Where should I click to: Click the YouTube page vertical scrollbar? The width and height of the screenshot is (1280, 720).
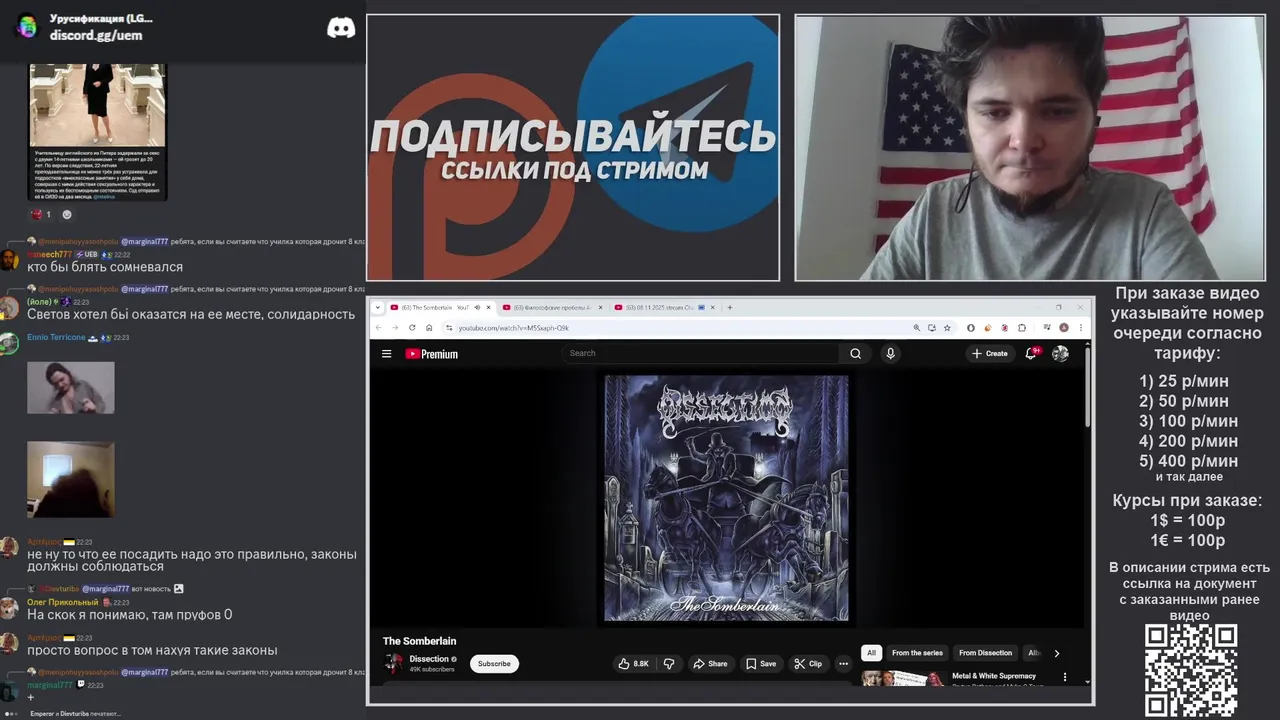1087,390
